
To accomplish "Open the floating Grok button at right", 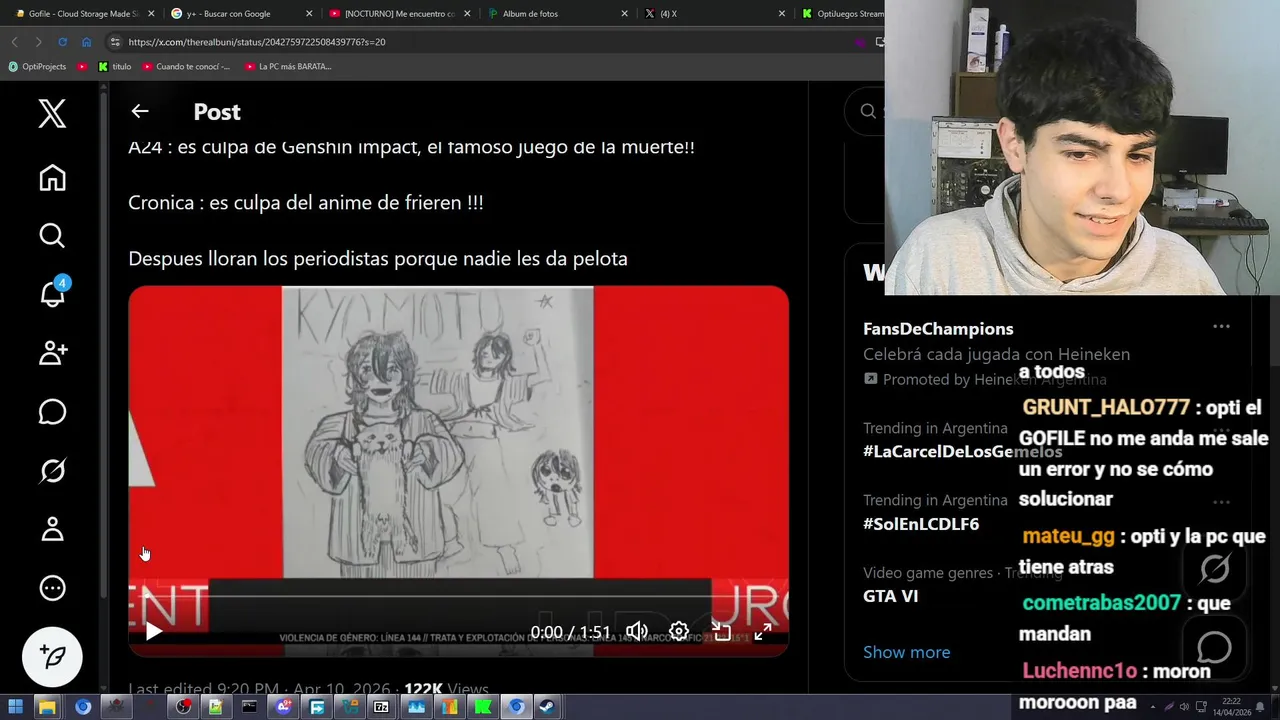I will [1214, 570].
